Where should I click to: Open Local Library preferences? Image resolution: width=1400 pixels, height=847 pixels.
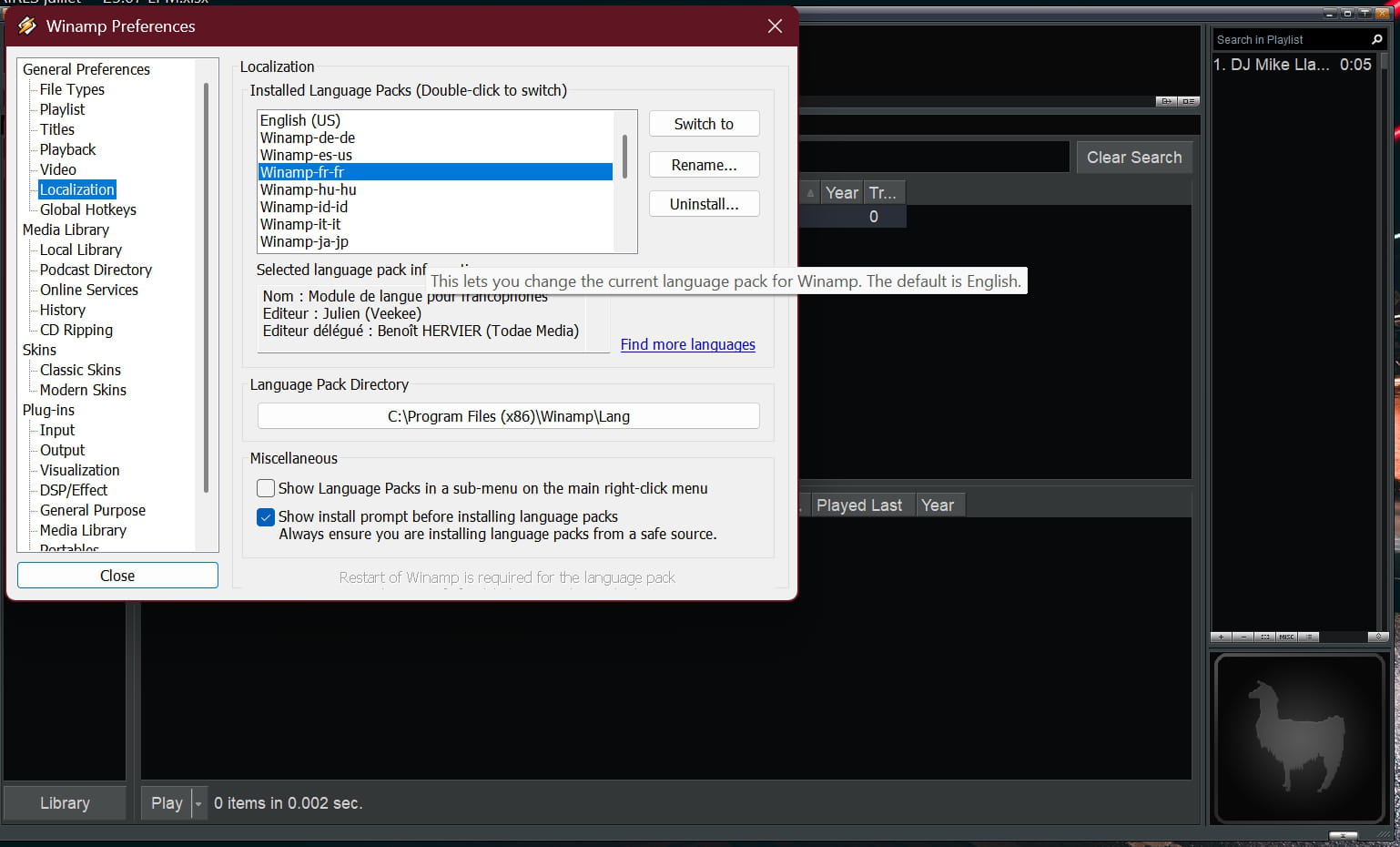coord(81,250)
